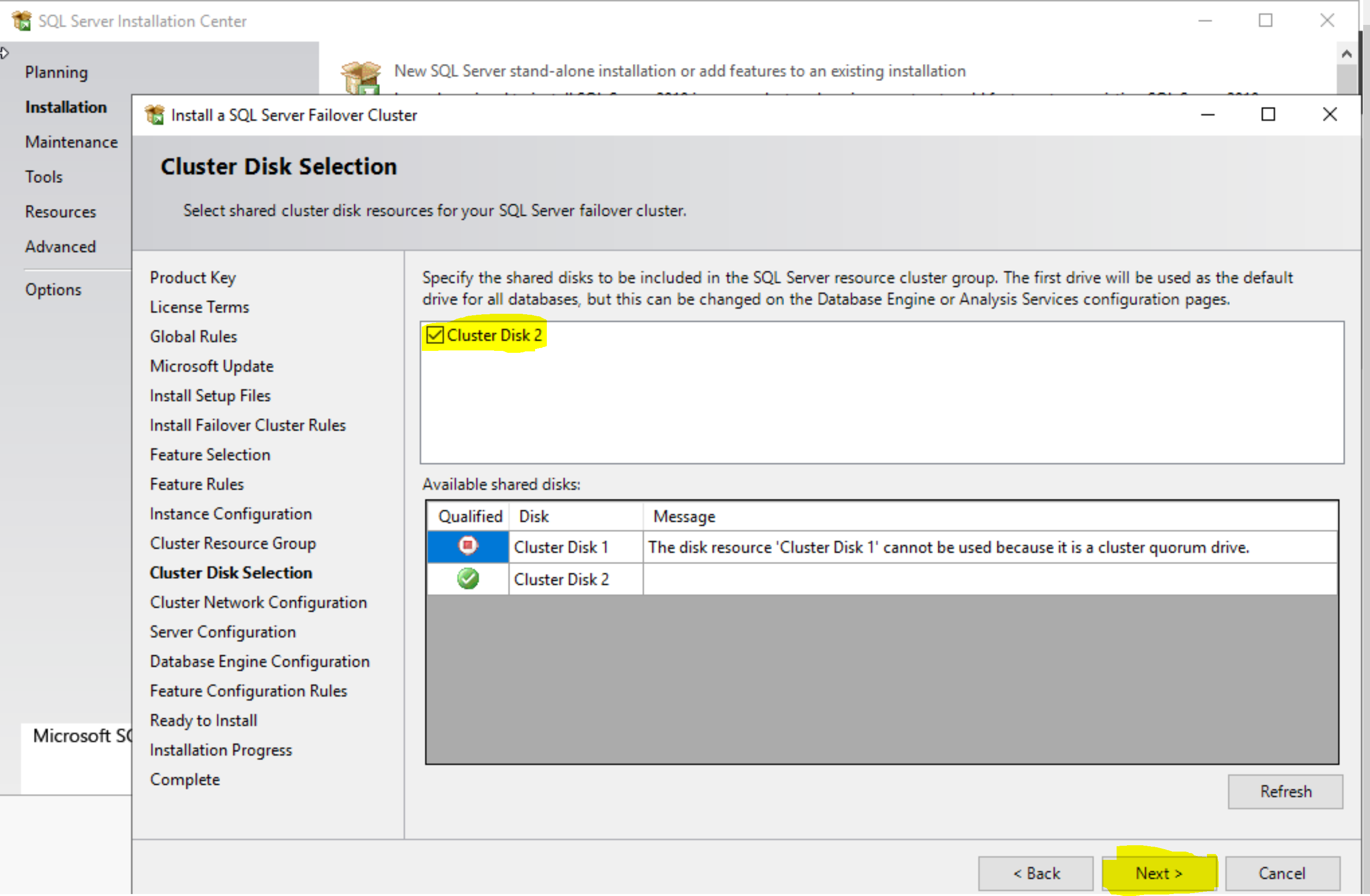
Task: Open the new SQL Server stand-alone installation link
Action: point(680,71)
